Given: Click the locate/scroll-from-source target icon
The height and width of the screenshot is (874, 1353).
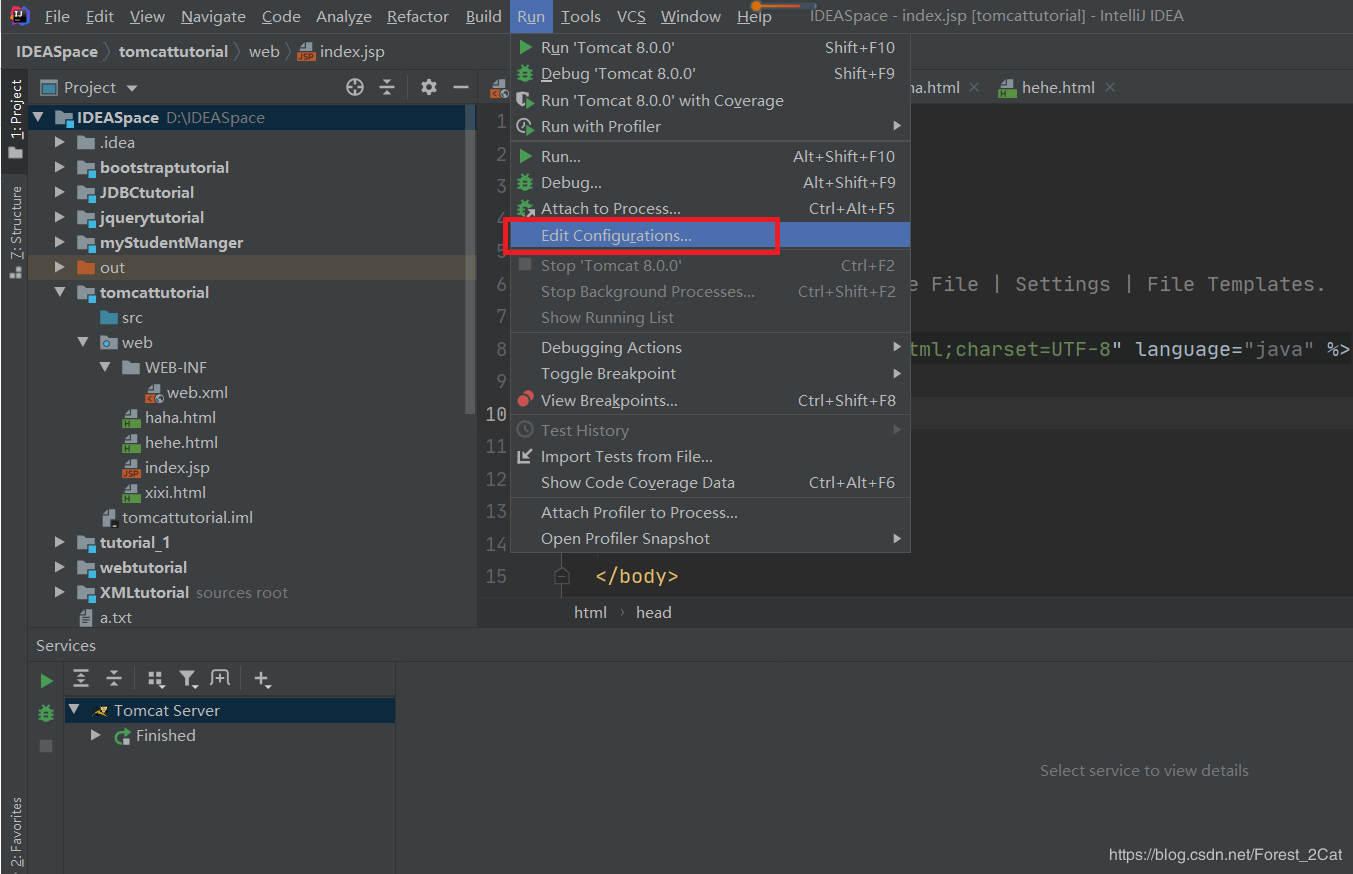Looking at the screenshot, I should (x=355, y=88).
